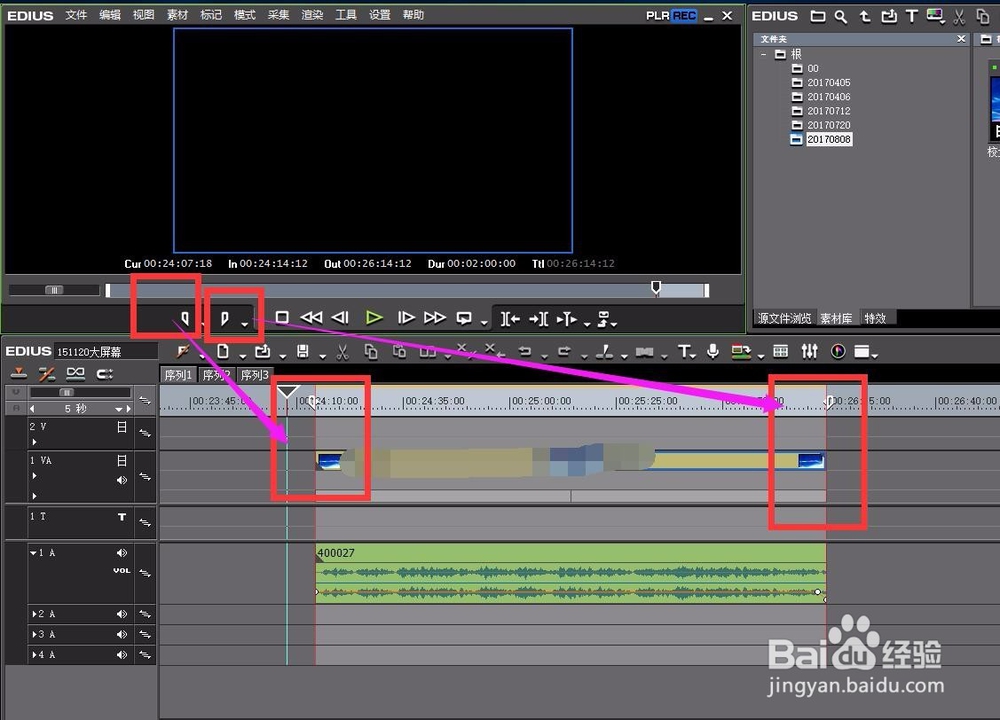The width and height of the screenshot is (1000, 720).
Task: Select the 20170712 folder
Action: 828,111
